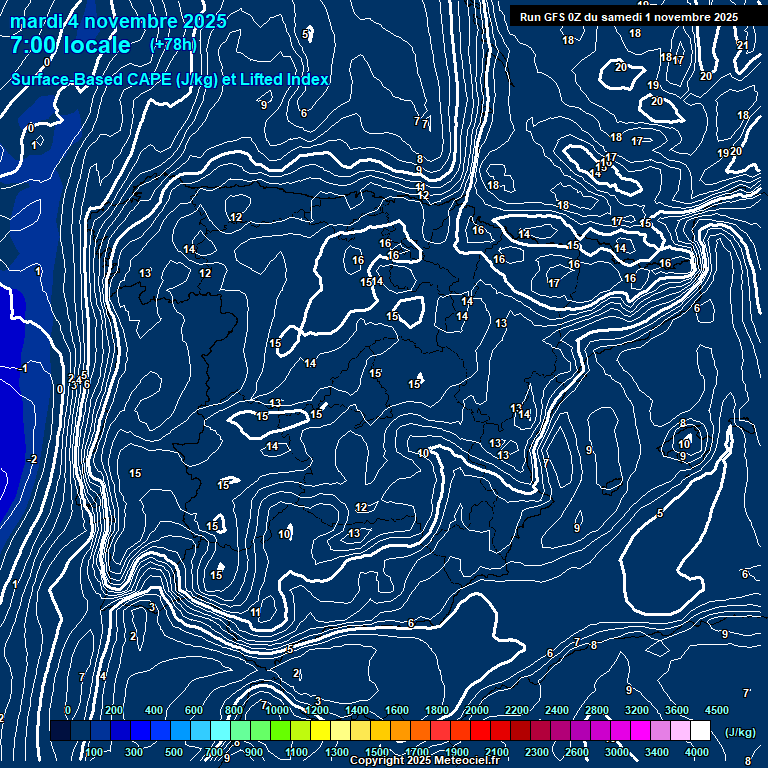
Task: Pick the cyan 700–800 J/kg legend swatch
Action: pyautogui.click(x=221, y=730)
